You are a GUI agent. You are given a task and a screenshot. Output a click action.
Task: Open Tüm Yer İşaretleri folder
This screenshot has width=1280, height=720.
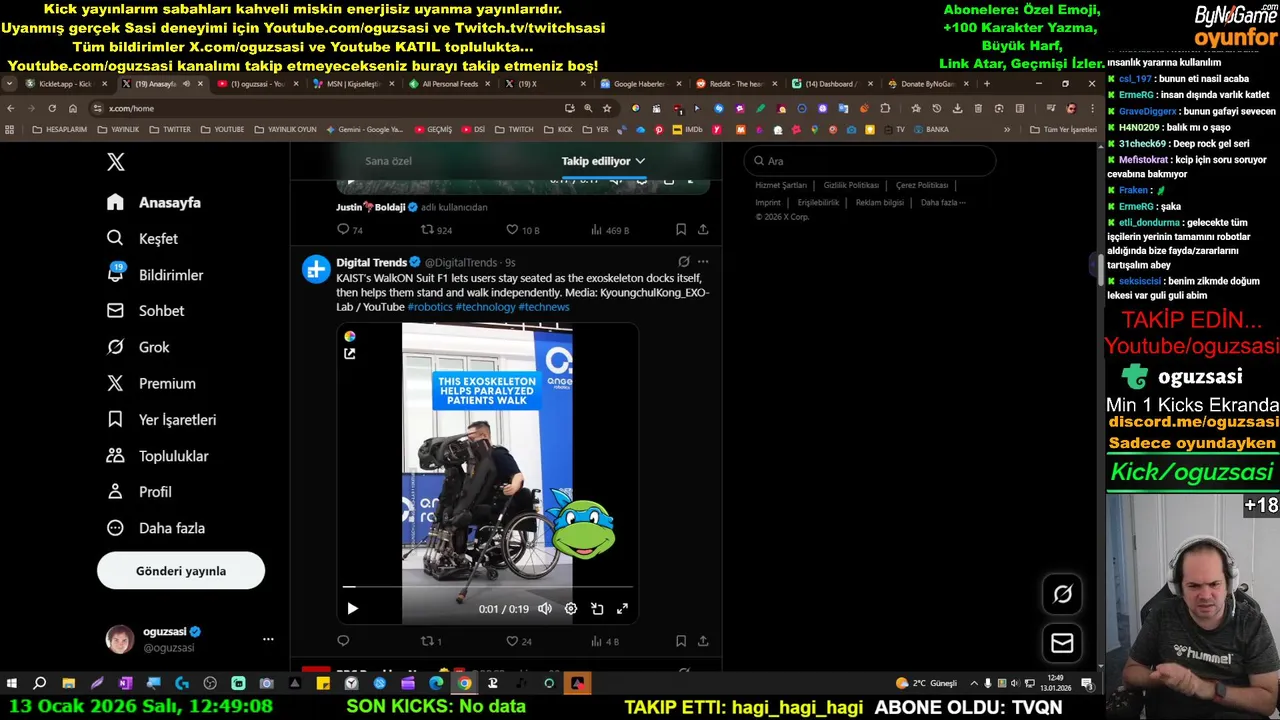(x=1064, y=129)
